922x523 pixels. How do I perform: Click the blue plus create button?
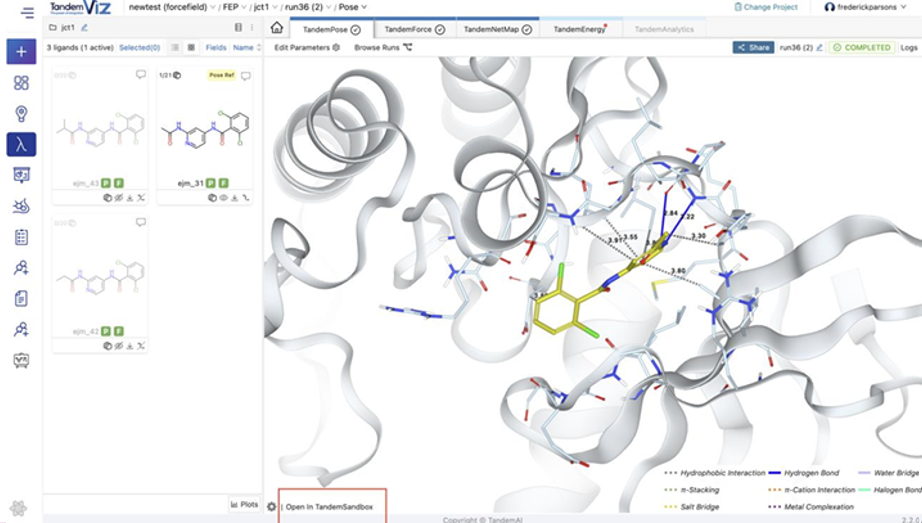[21, 52]
